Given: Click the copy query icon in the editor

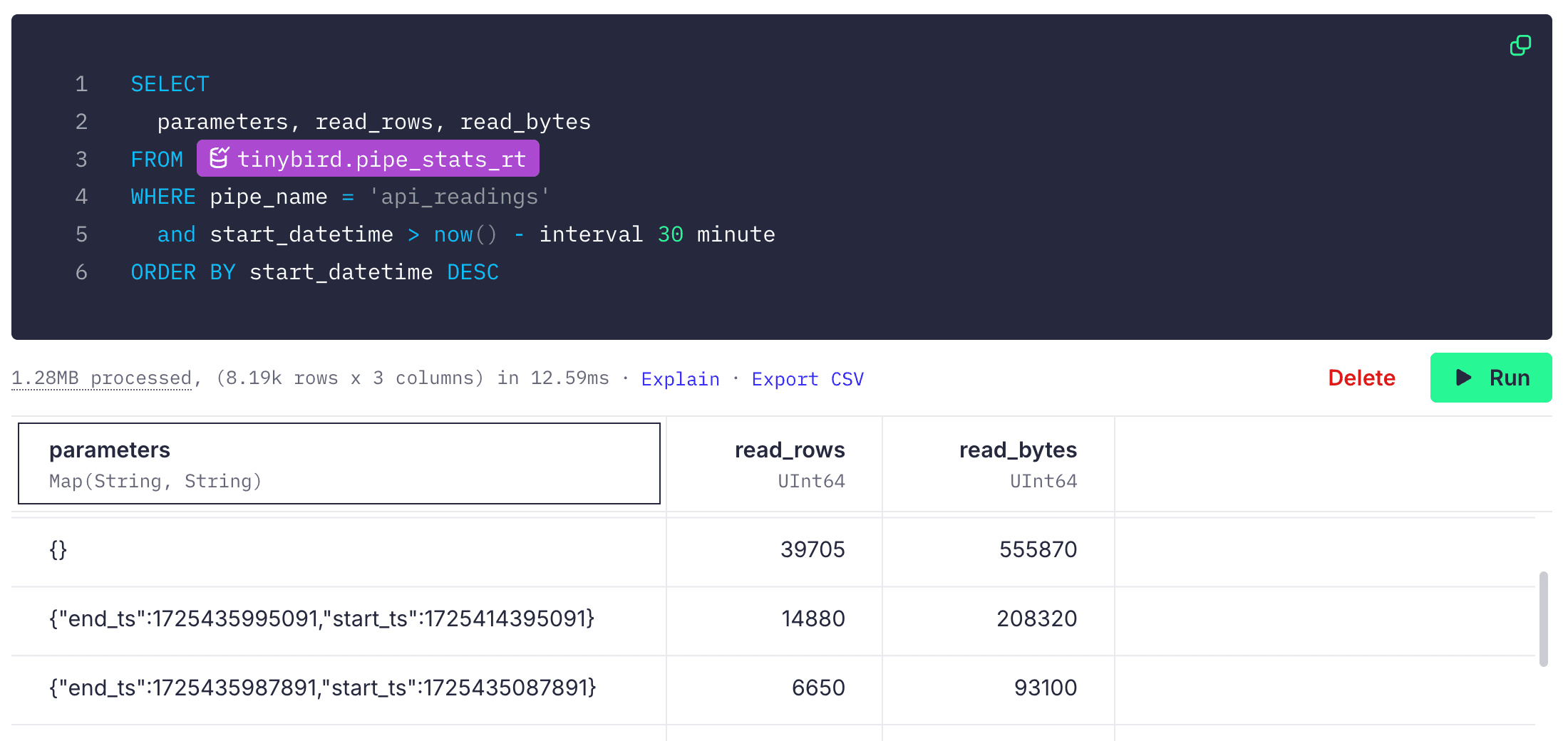Looking at the screenshot, I should [1520, 46].
